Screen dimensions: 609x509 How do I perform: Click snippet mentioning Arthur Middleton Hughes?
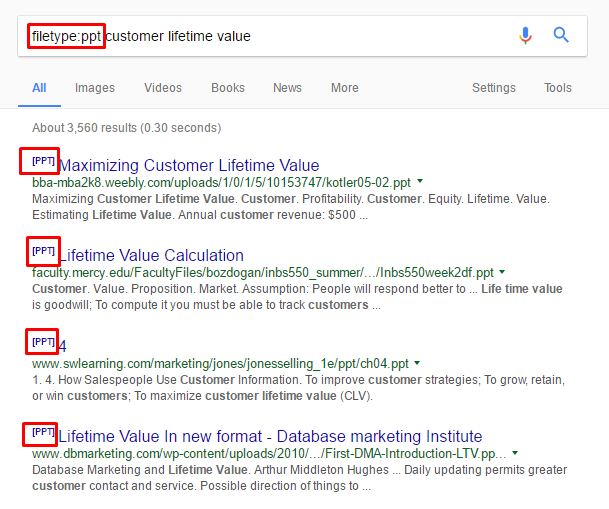coord(299,478)
